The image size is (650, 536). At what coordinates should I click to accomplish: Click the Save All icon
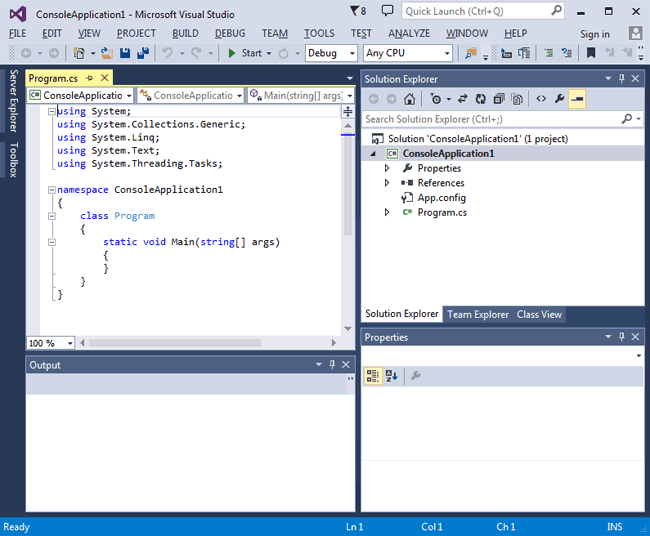tap(143, 53)
